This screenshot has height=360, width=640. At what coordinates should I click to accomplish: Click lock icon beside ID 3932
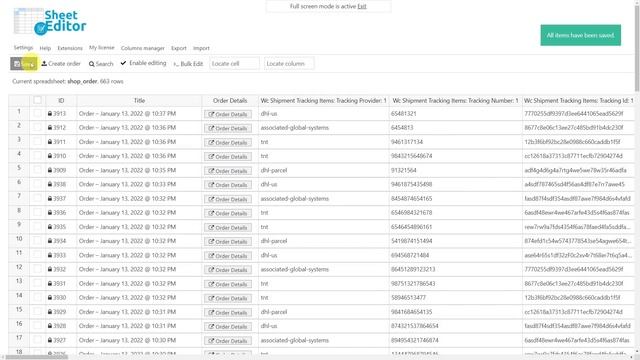point(50,269)
